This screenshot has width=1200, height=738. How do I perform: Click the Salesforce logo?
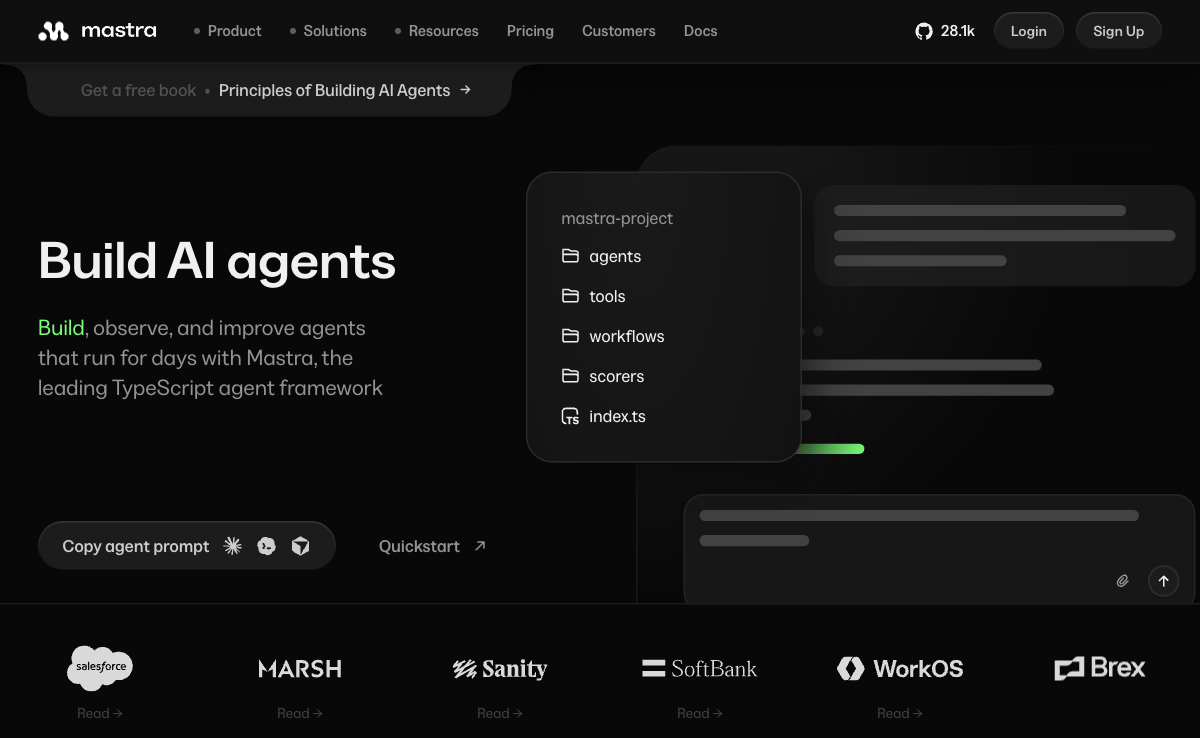pos(100,667)
